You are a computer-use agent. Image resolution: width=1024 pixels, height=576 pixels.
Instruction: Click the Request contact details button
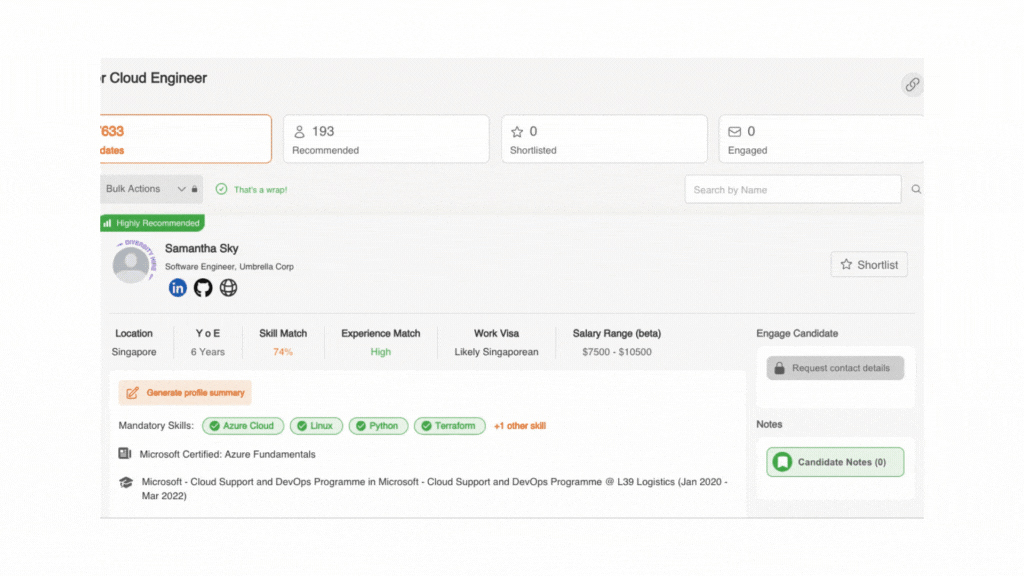835,367
